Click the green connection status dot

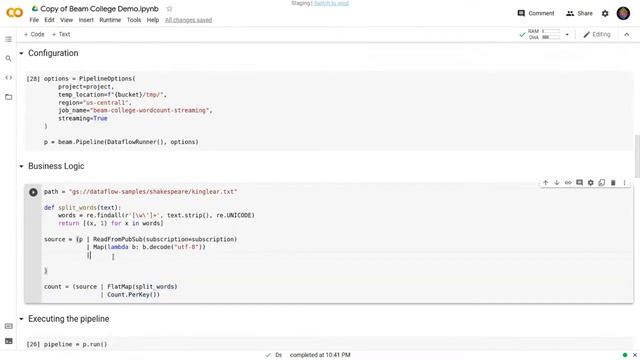tap(625, 355)
